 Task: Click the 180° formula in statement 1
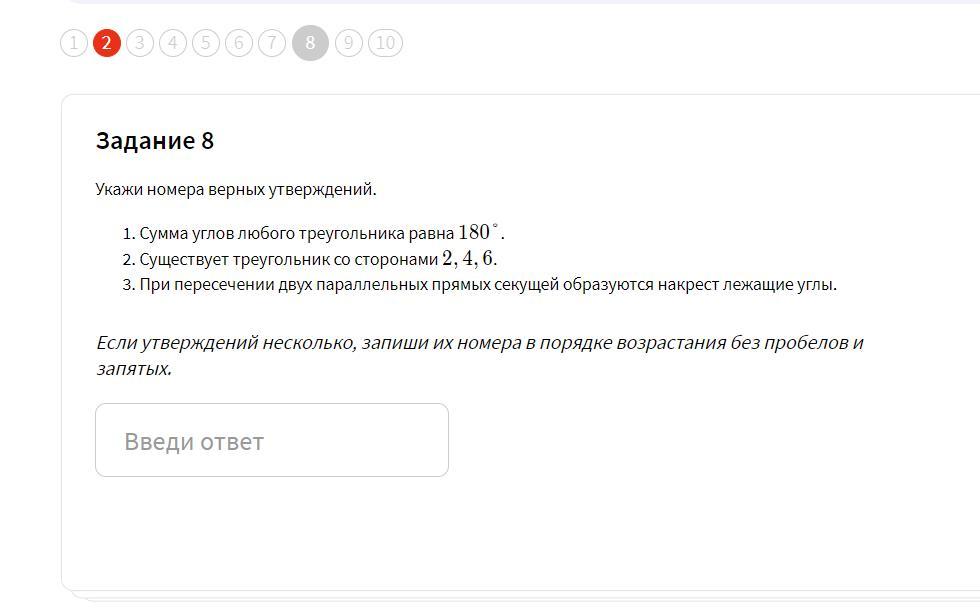pyautogui.click(x=479, y=232)
